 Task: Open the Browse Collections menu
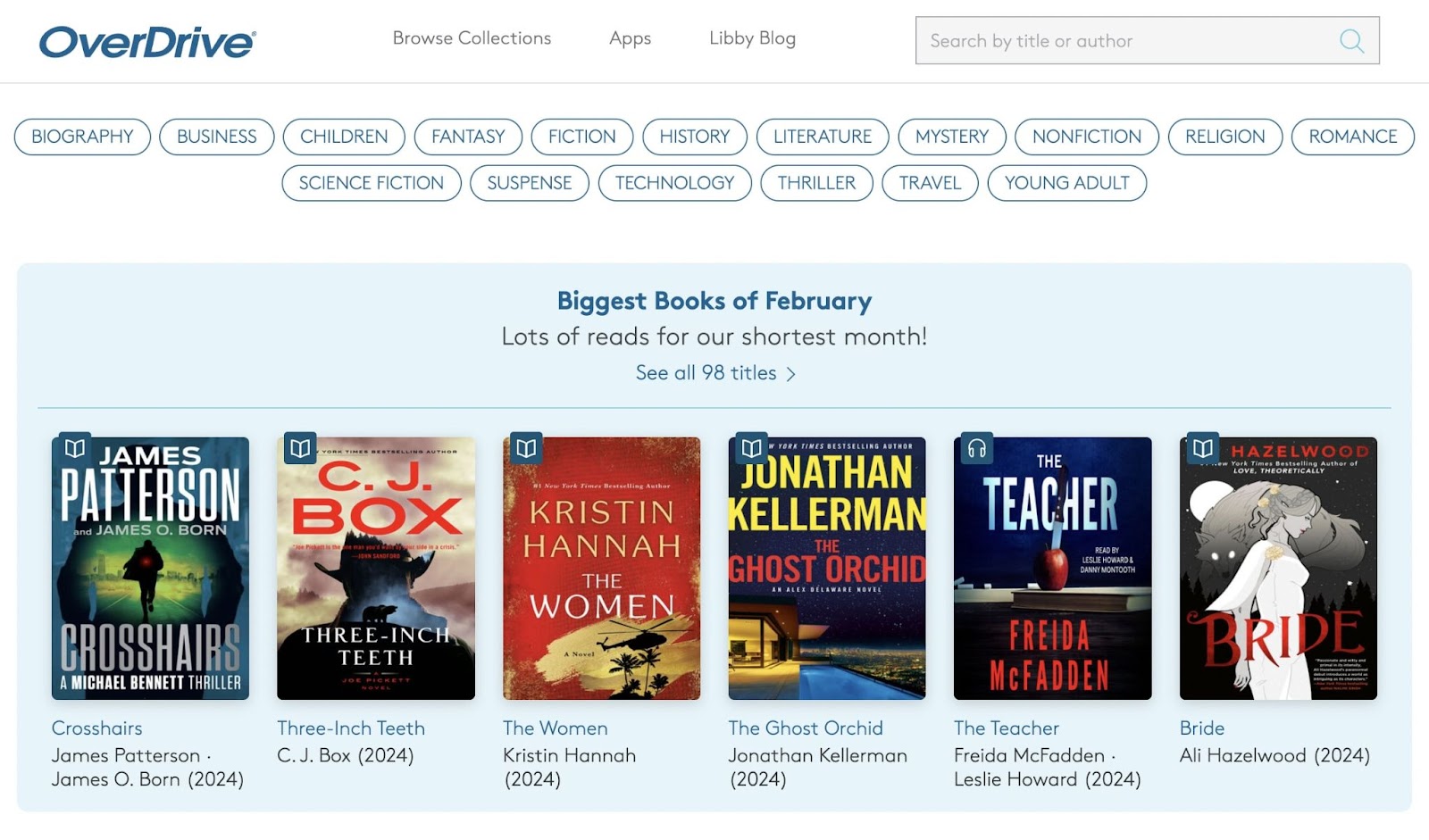tap(472, 39)
